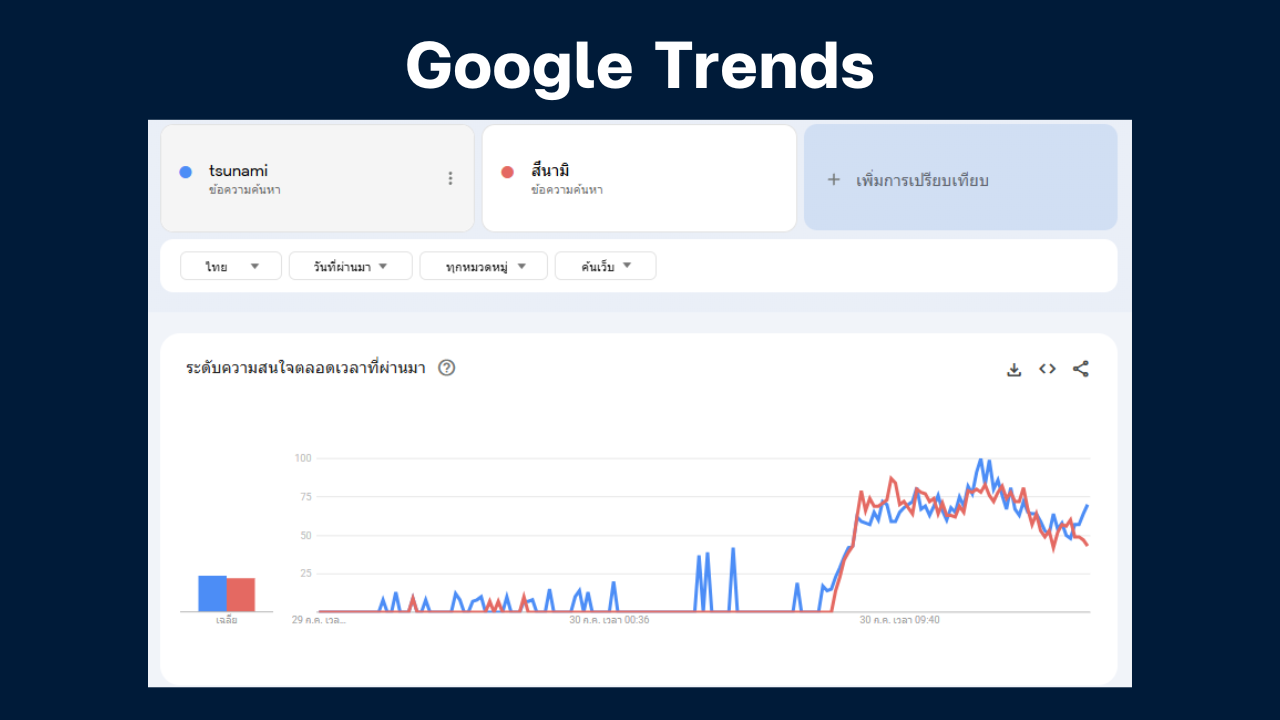Screen dimensions: 1280x720
Task: Expand the วันที่ผ่านมา time range dropdown
Action: pyautogui.click(x=350, y=266)
